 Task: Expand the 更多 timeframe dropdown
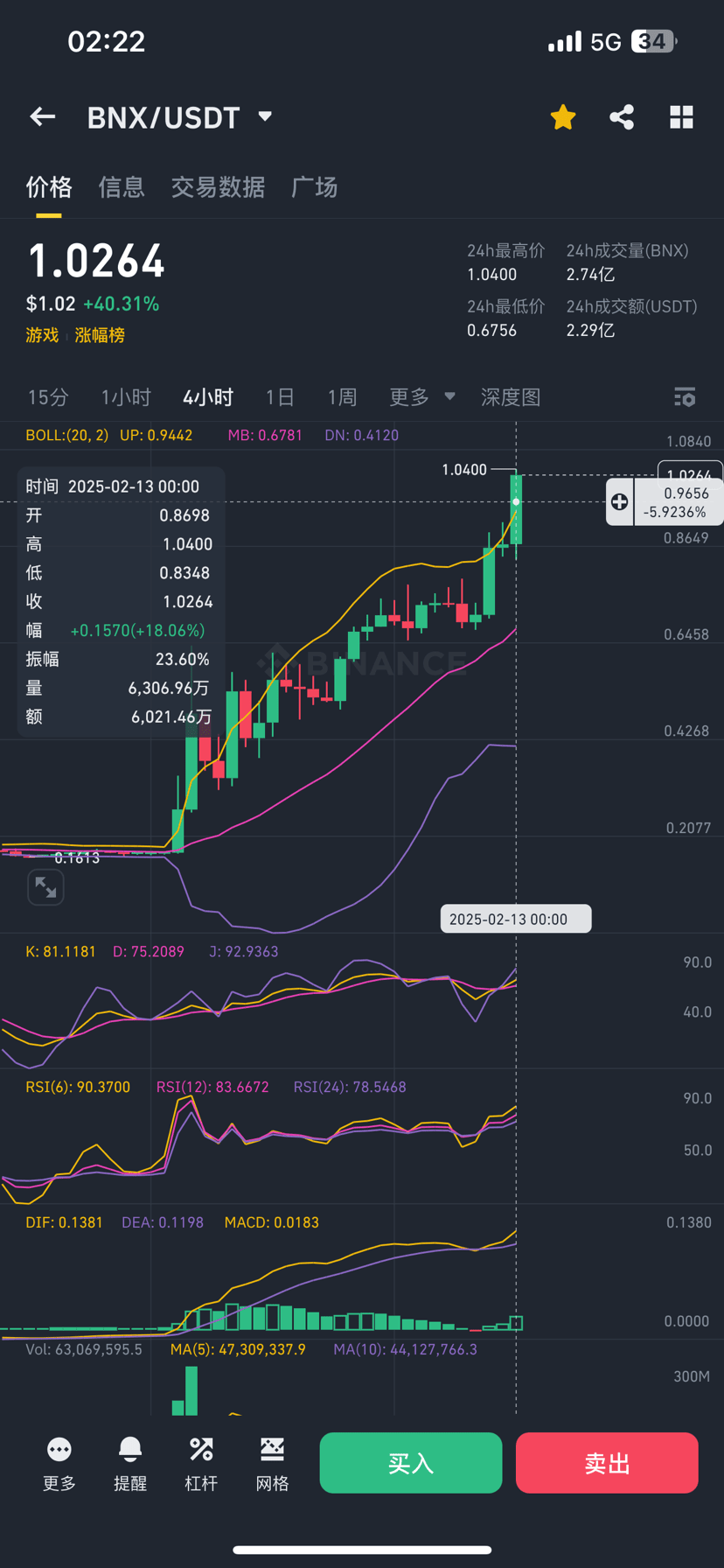pos(422,397)
